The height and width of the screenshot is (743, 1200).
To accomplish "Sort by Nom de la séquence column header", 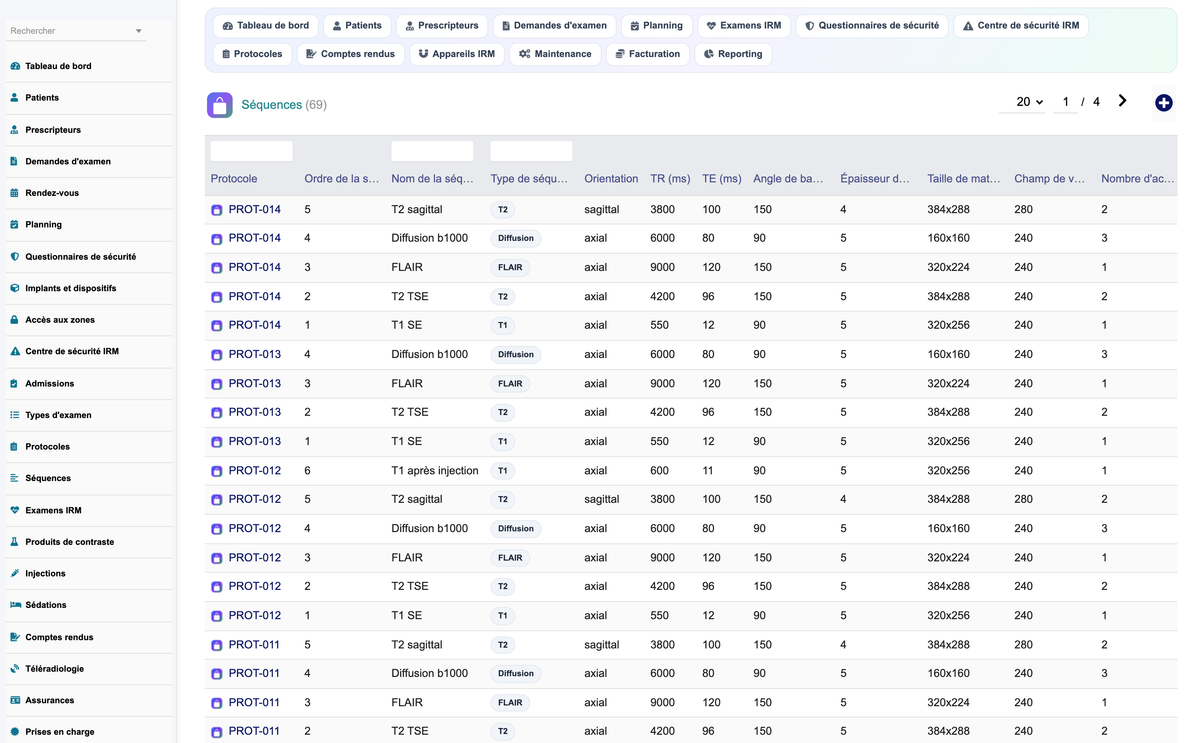I will pos(433,179).
